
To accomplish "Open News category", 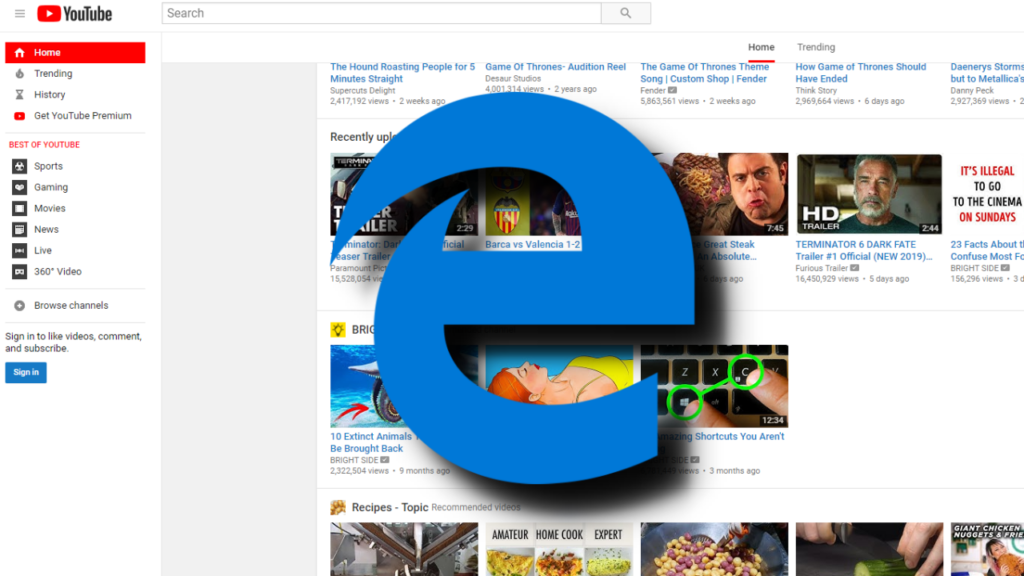I will (75, 229).
